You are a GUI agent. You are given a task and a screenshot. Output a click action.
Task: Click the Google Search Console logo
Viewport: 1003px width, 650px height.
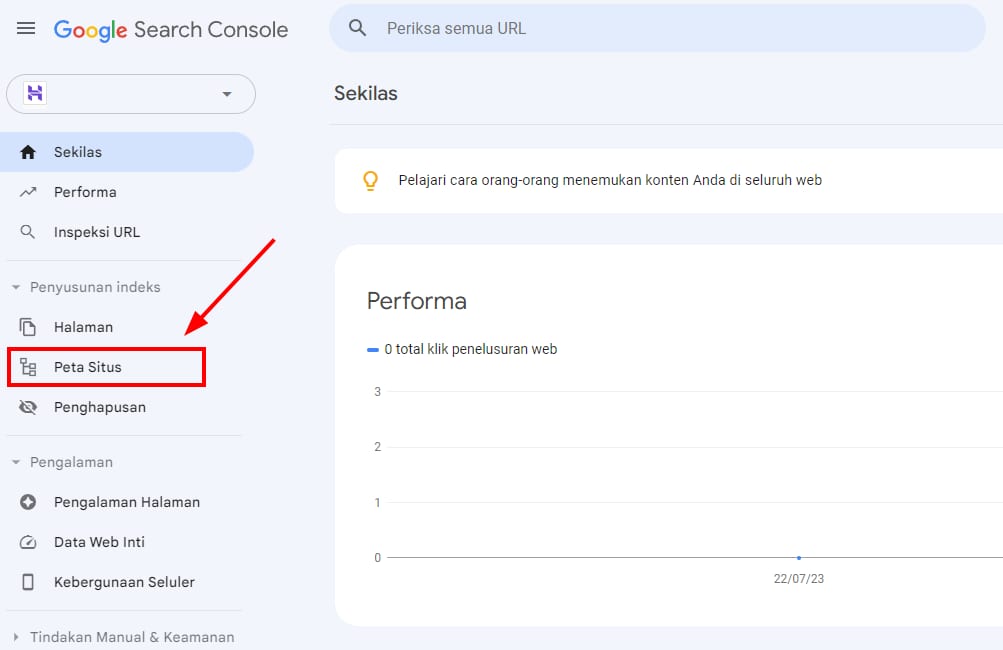pyautogui.click(x=171, y=29)
